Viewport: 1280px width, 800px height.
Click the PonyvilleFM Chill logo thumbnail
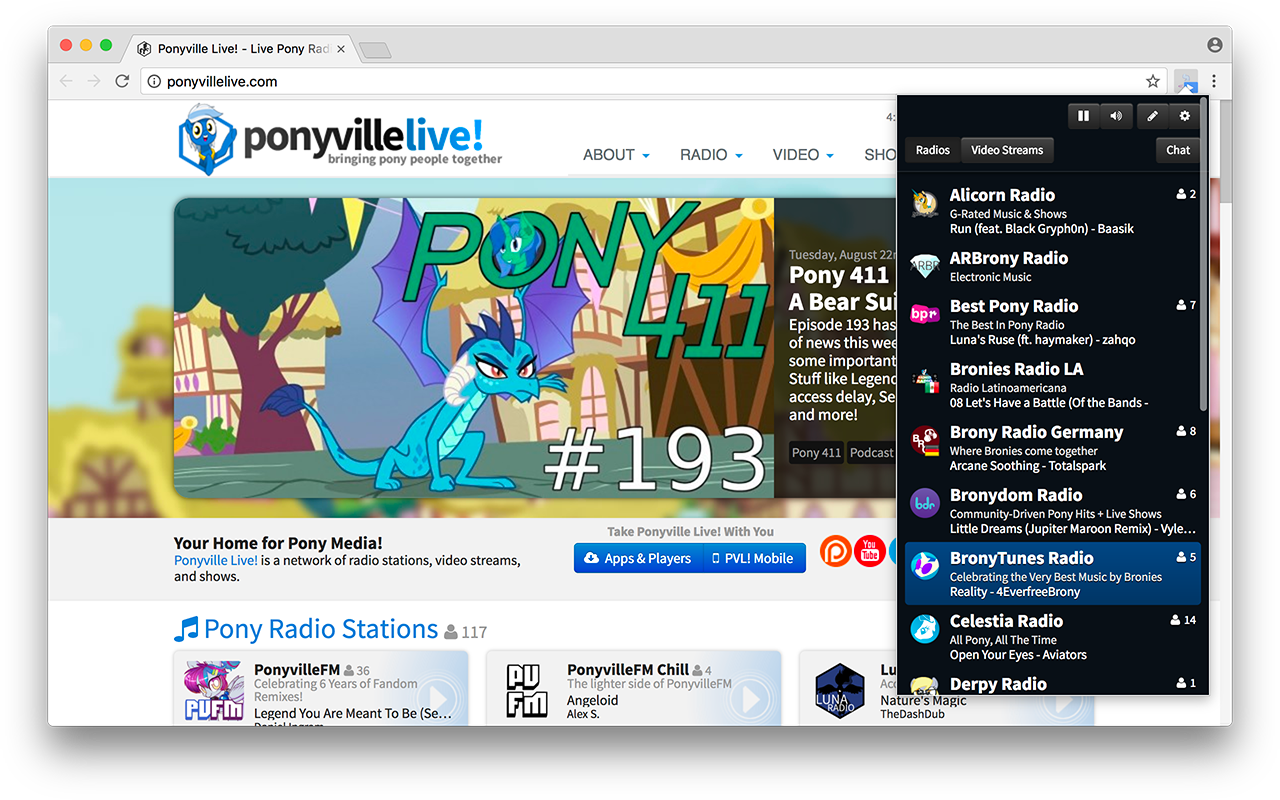point(527,690)
